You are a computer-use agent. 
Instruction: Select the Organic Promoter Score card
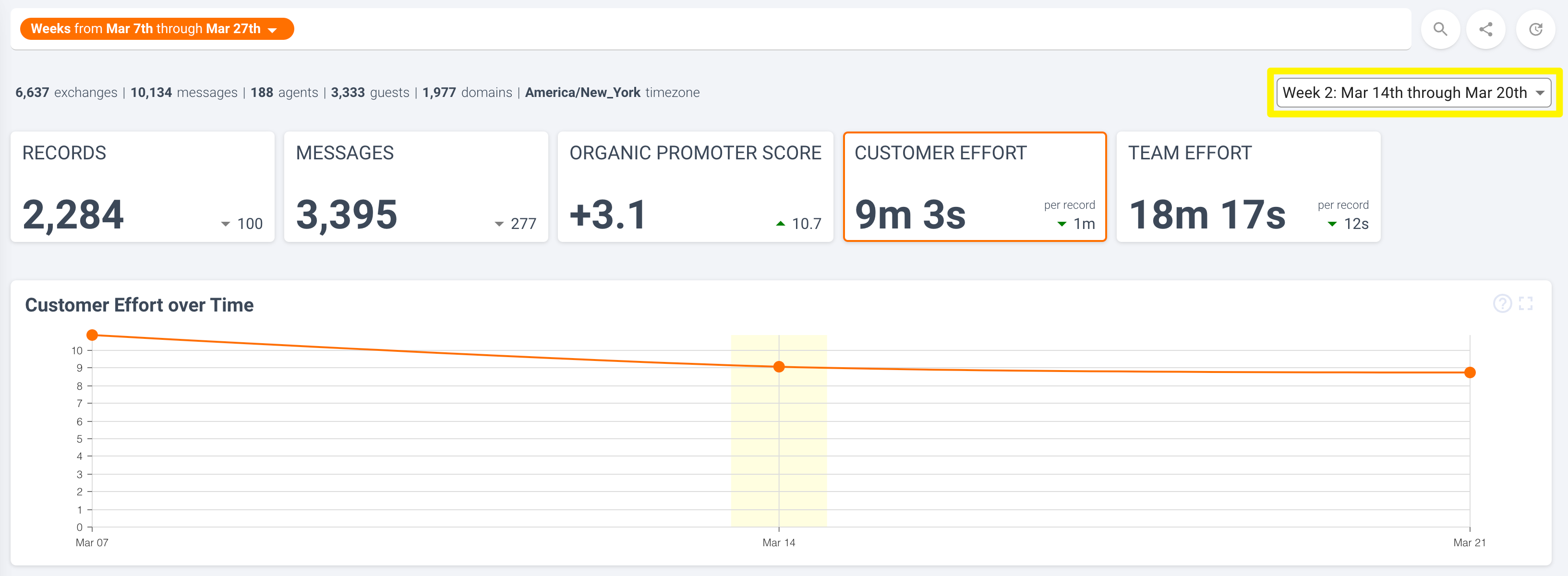click(x=695, y=186)
